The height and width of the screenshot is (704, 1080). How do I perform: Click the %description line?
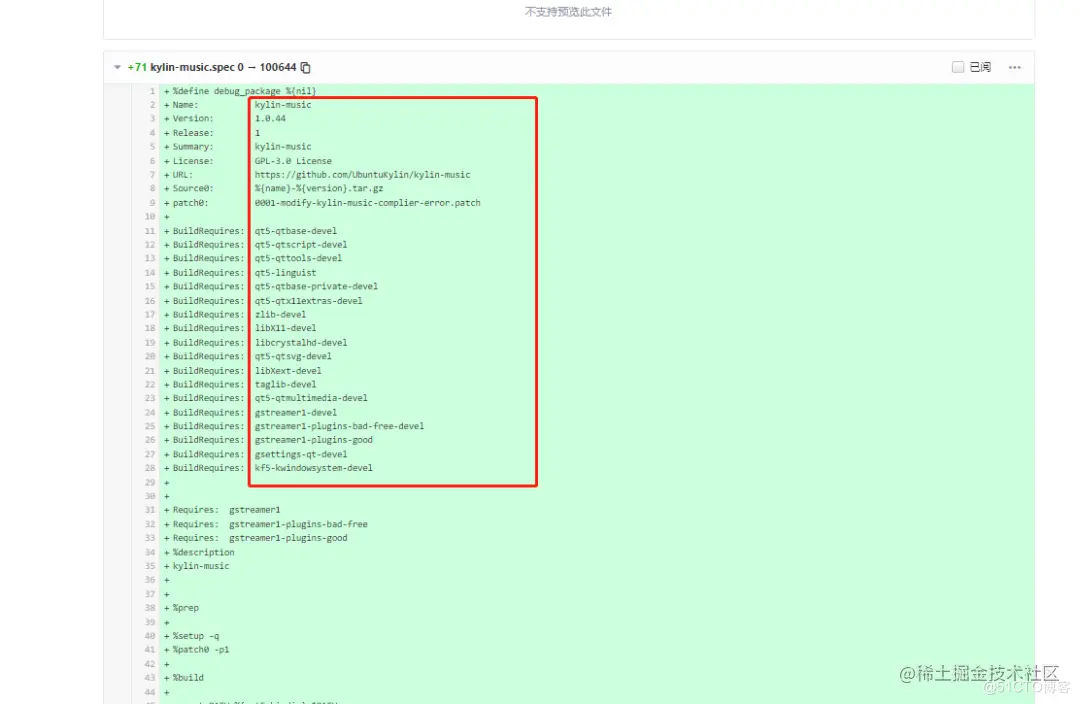tap(199, 552)
